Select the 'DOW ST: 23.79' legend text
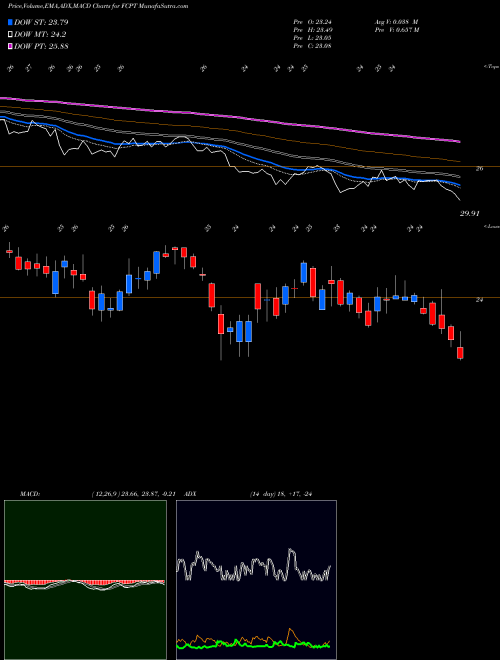Screen dimensions: 500x660 coord(41,22)
